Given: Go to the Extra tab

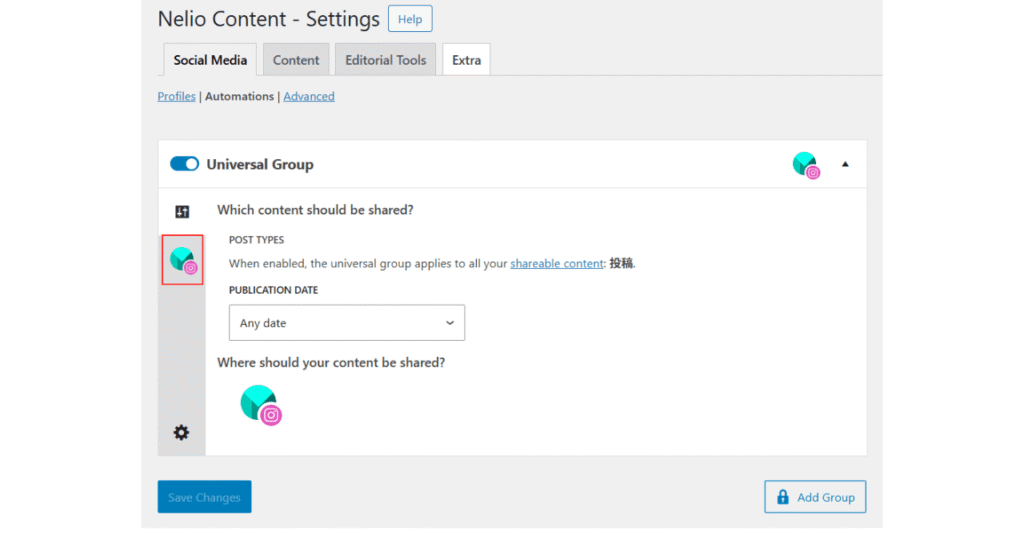Looking at the screenshot, I should (466, 60).
